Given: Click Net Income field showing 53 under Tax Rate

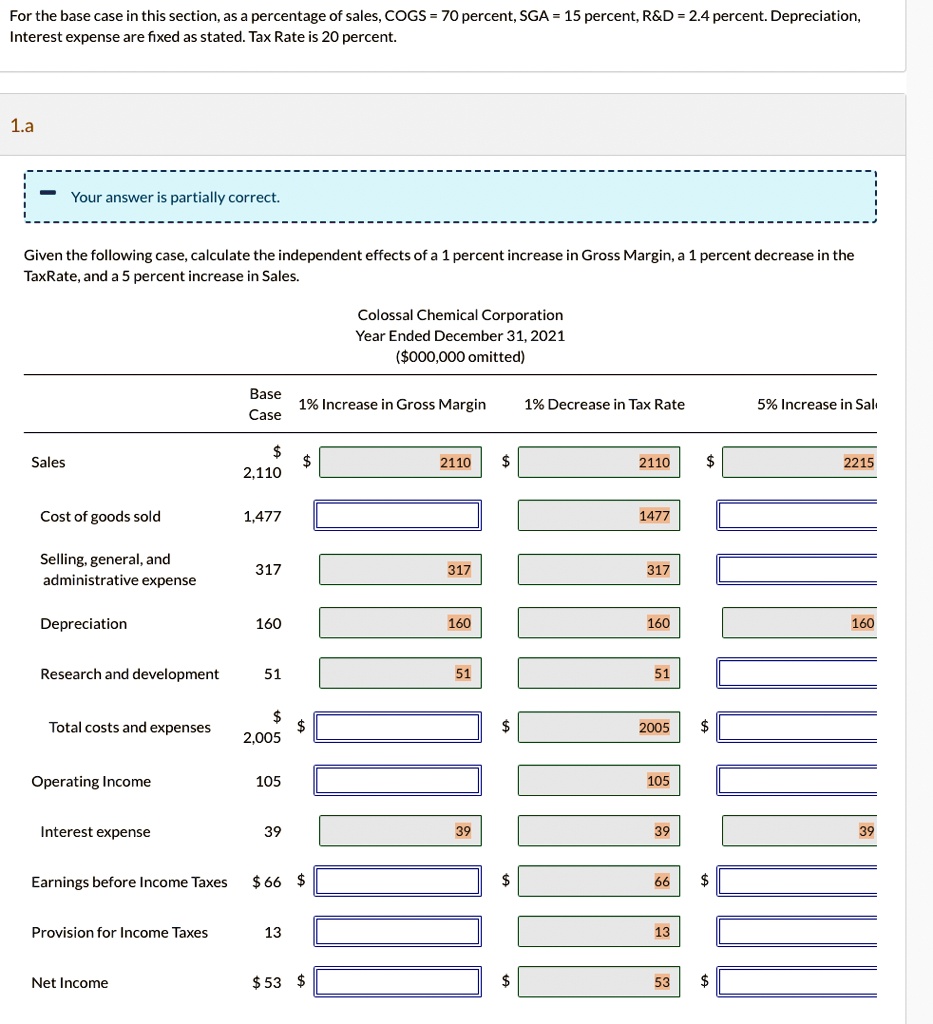Looking at the screenshot, I should click(x=599, y=981).
